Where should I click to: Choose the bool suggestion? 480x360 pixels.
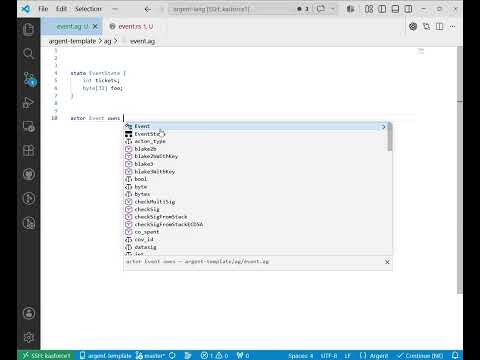[256, 179]
